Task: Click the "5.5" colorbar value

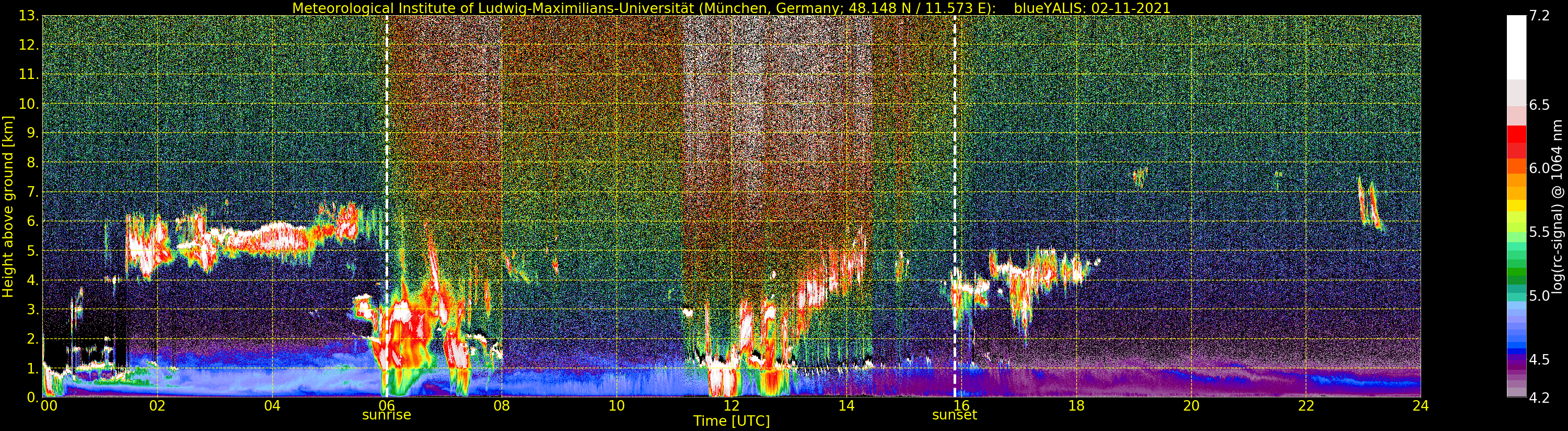Action: pos(1539,232)
